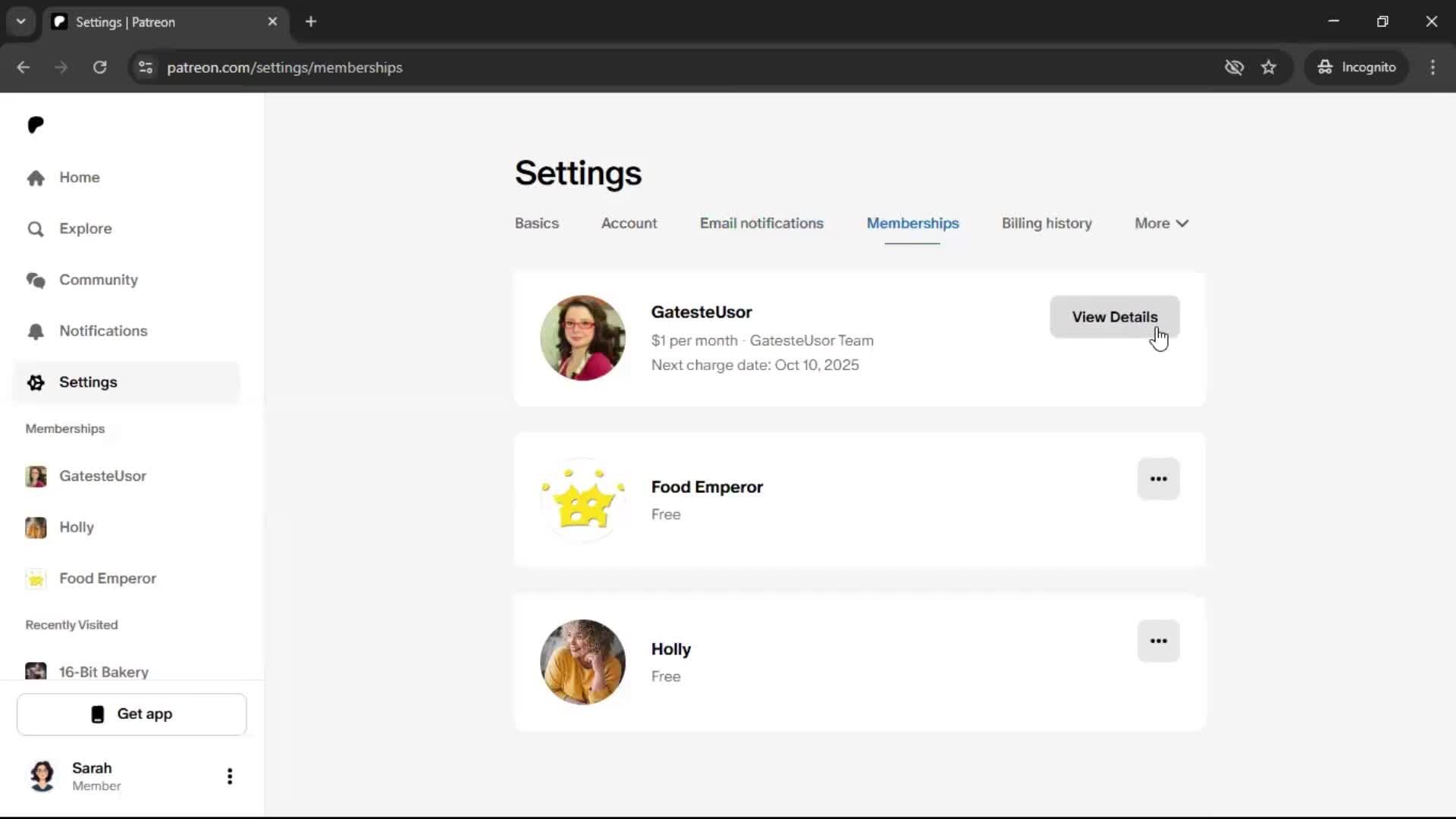The width and height of the screenshot is (1456, 819).
Task: Click the GatesteUsor creator name heading
Action: tap(701, 312)
